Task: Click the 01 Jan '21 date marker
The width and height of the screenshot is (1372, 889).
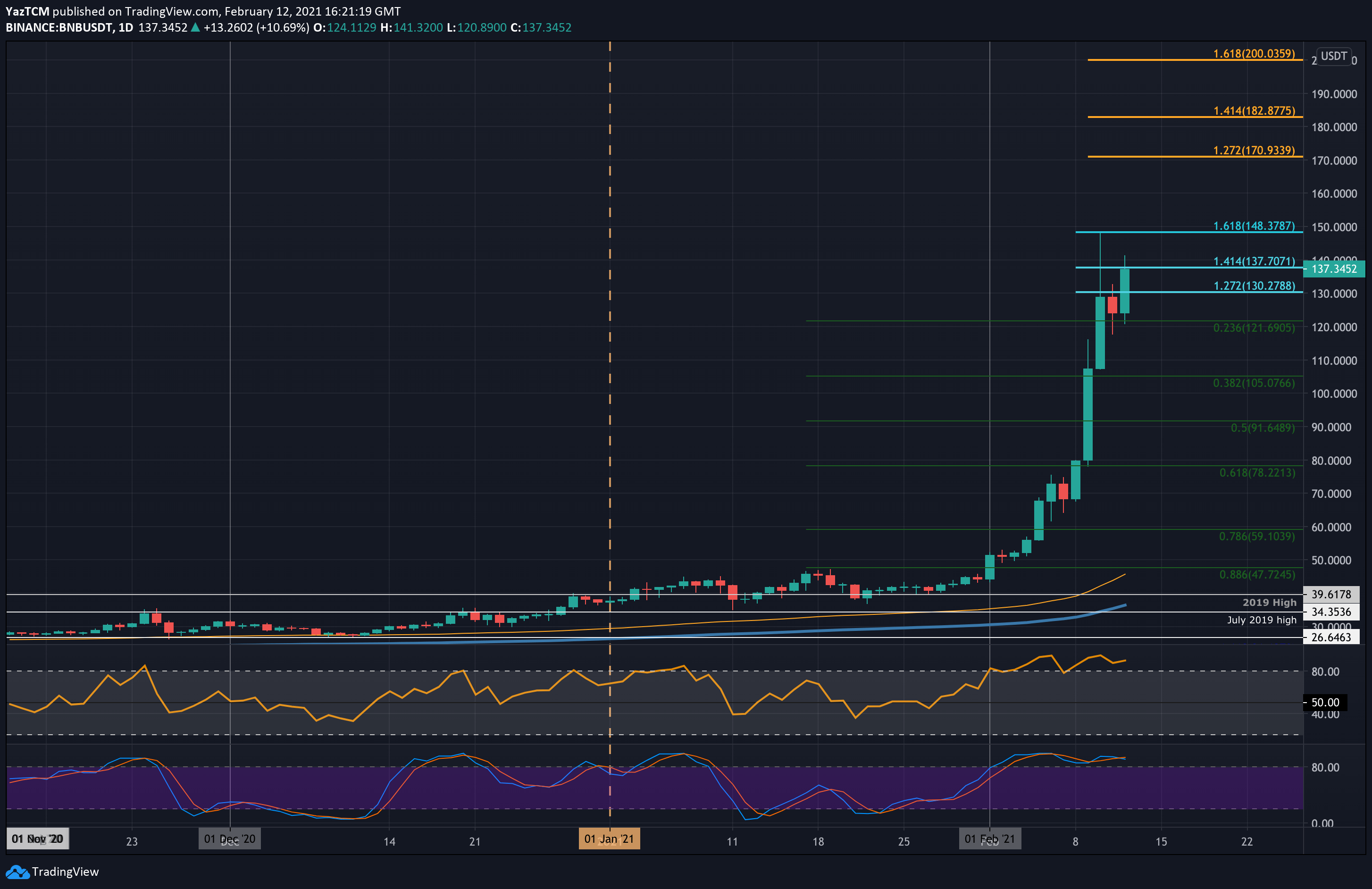Action: click(x=609, y=839)
